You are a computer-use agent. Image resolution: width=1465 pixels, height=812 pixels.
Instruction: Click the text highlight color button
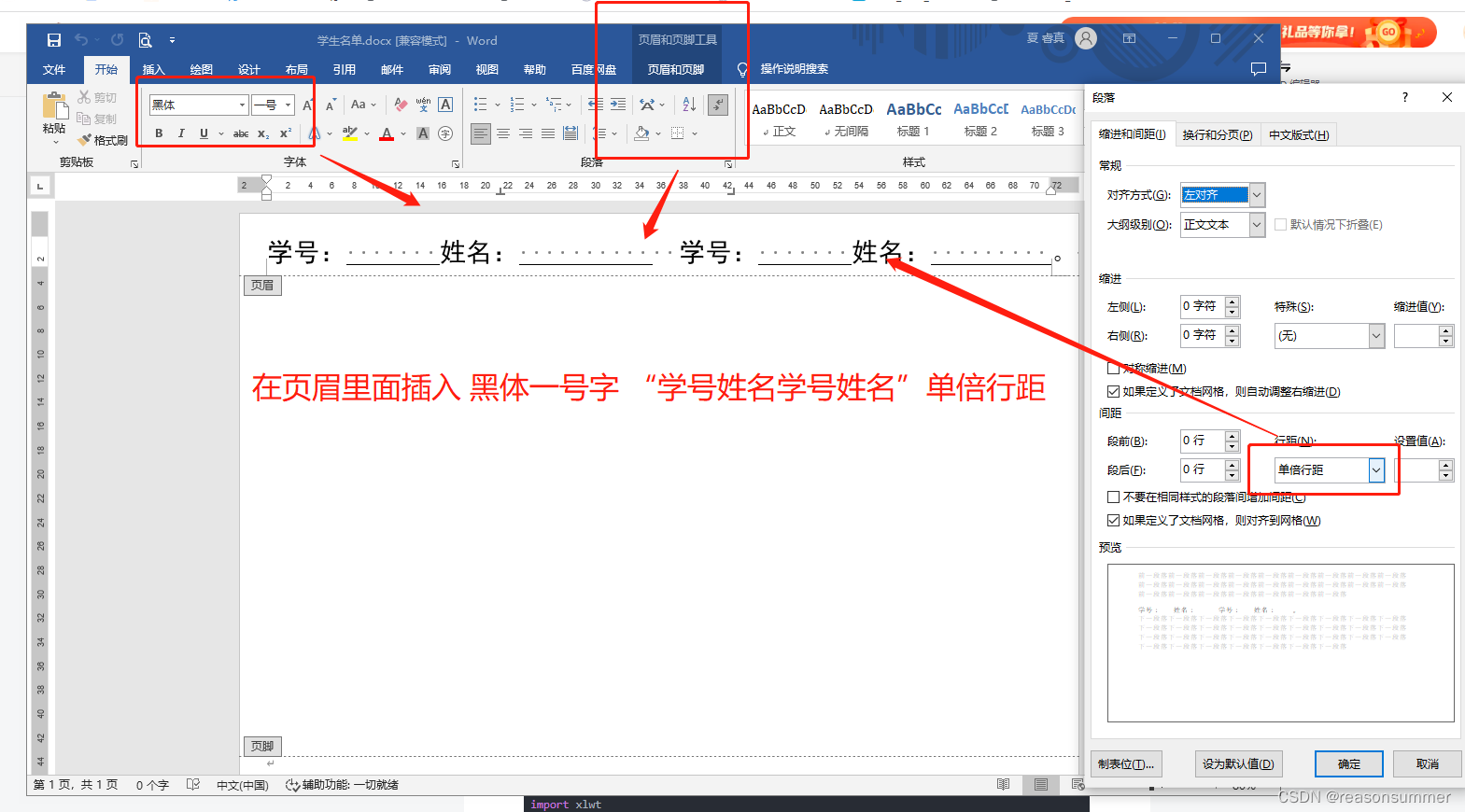pyautogui.click(x=349, y=133)
